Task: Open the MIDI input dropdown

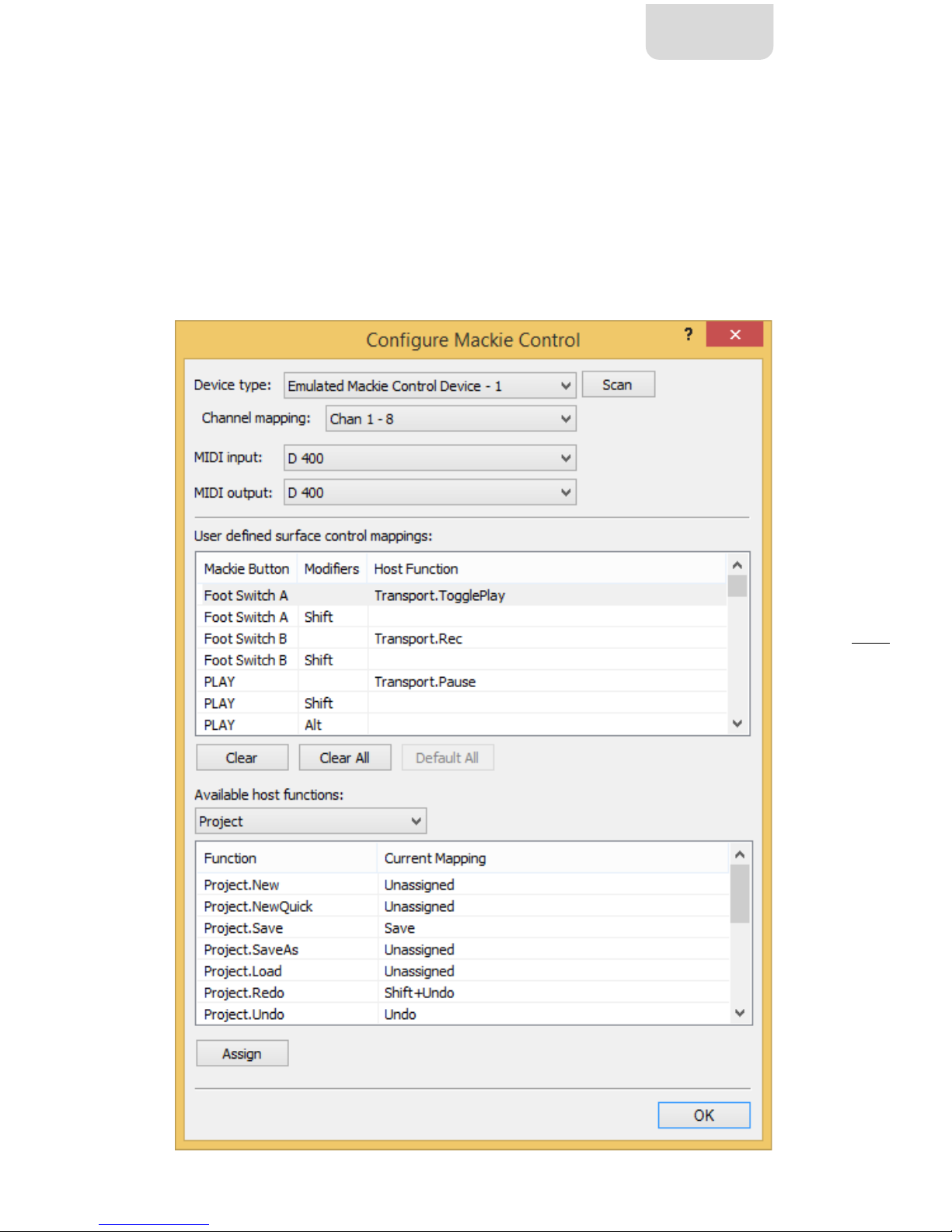Action: [x=430, y=458]
